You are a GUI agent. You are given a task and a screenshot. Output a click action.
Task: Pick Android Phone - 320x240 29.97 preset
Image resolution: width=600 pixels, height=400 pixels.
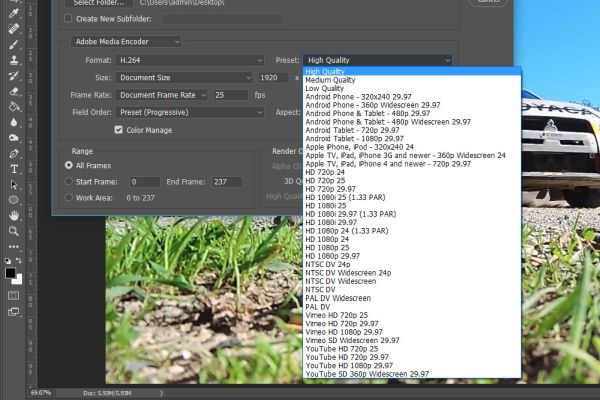[x=412, y=97]
